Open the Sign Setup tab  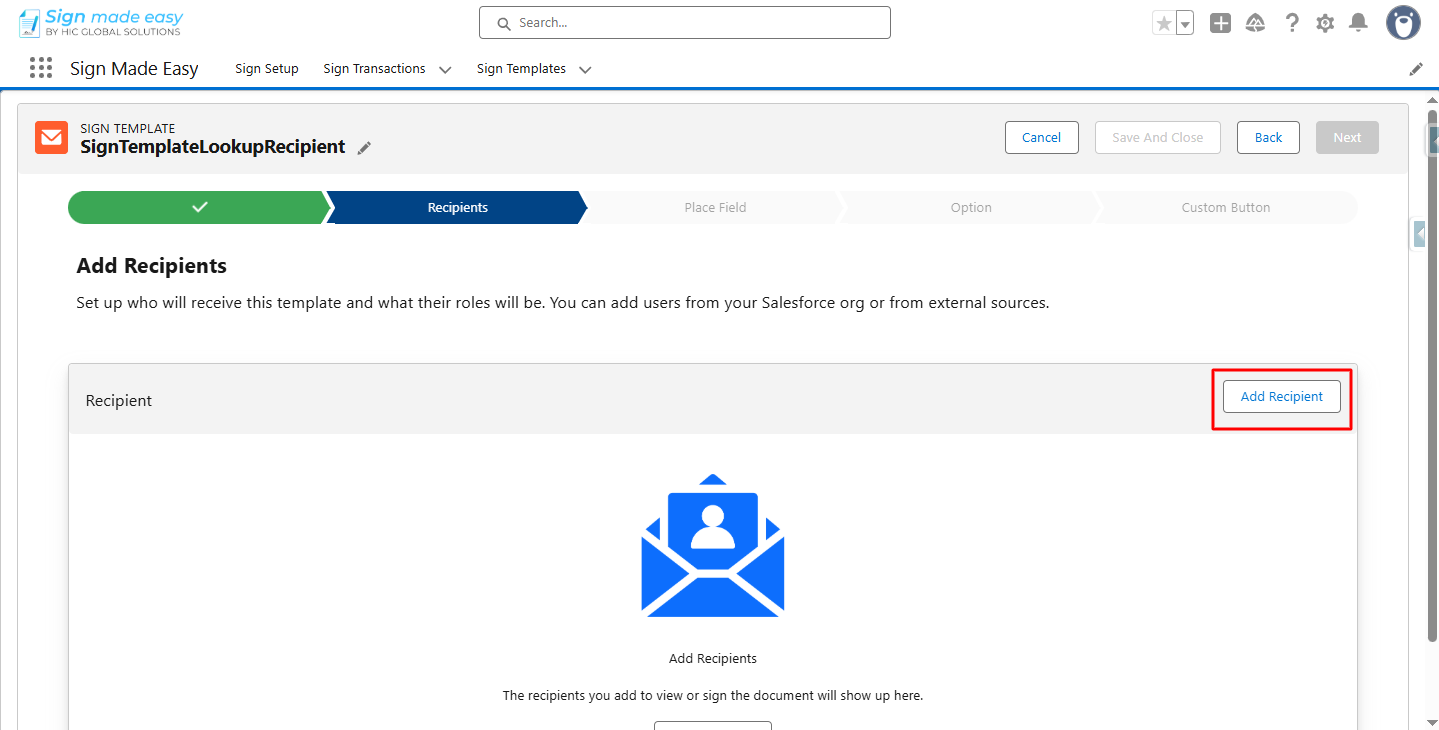click(x=267, y=69)
